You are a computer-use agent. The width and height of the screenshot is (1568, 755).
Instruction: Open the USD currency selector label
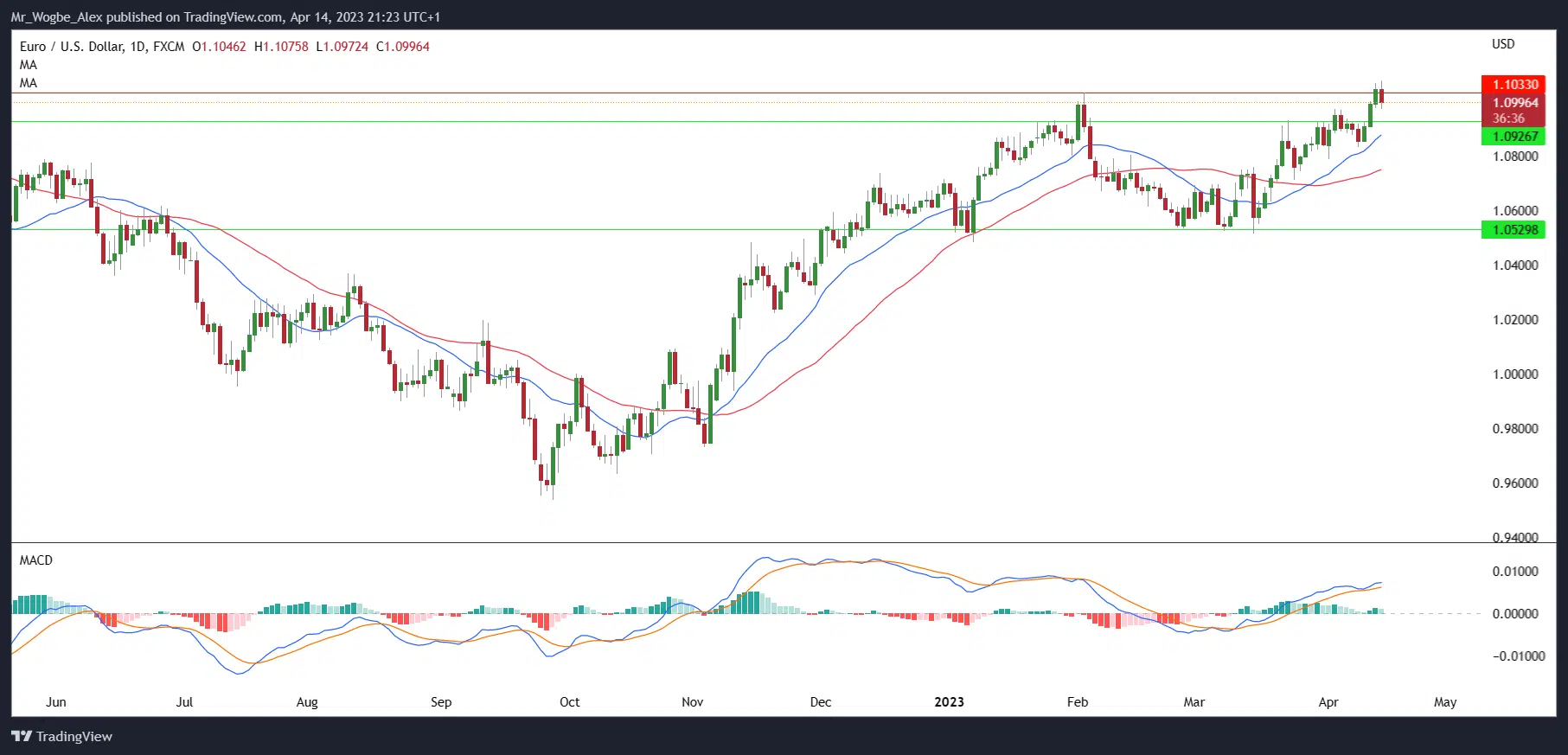[1503, 44]
